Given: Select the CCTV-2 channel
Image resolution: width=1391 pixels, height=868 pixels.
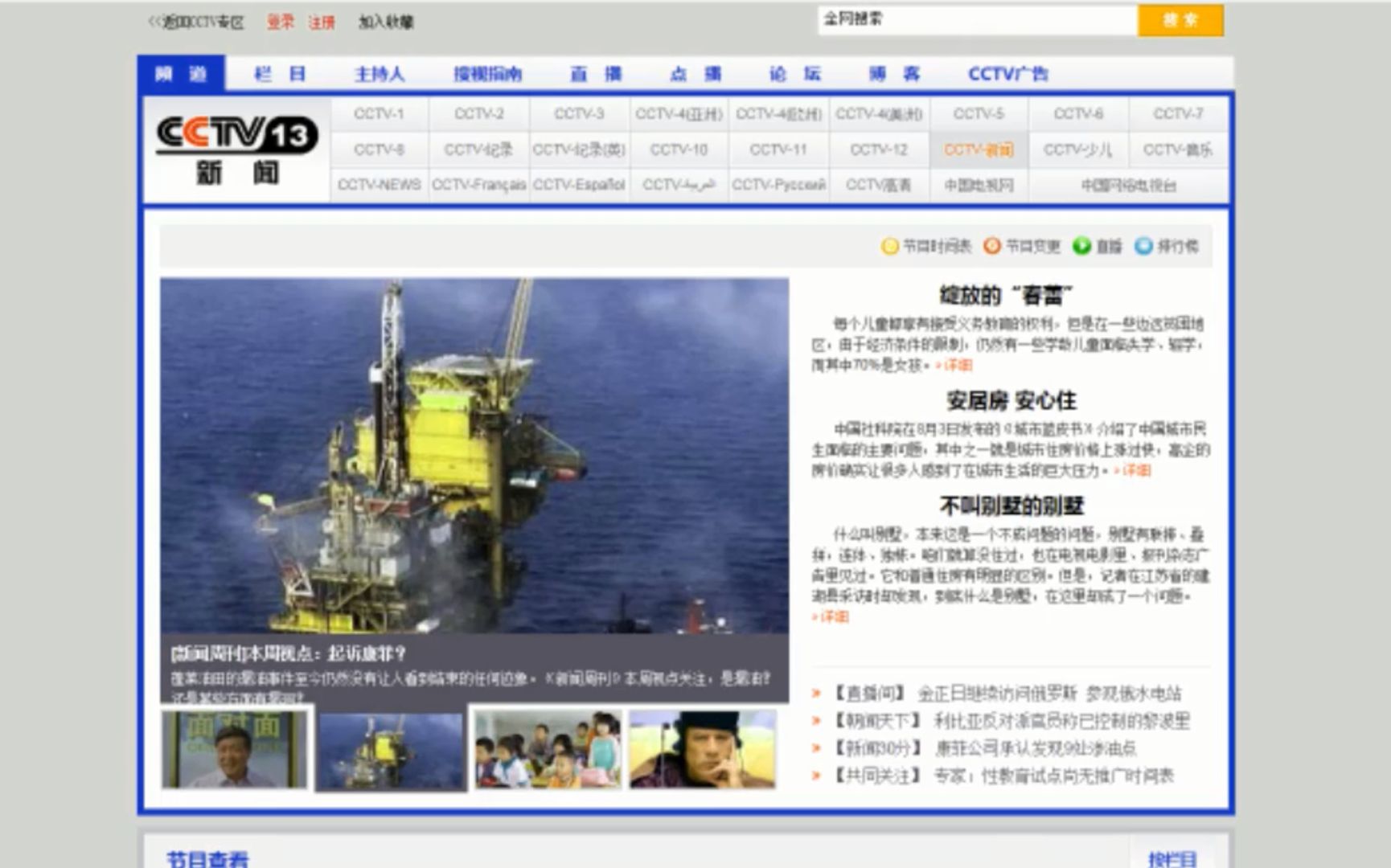Looking at the screenshot, I should 479,114.
